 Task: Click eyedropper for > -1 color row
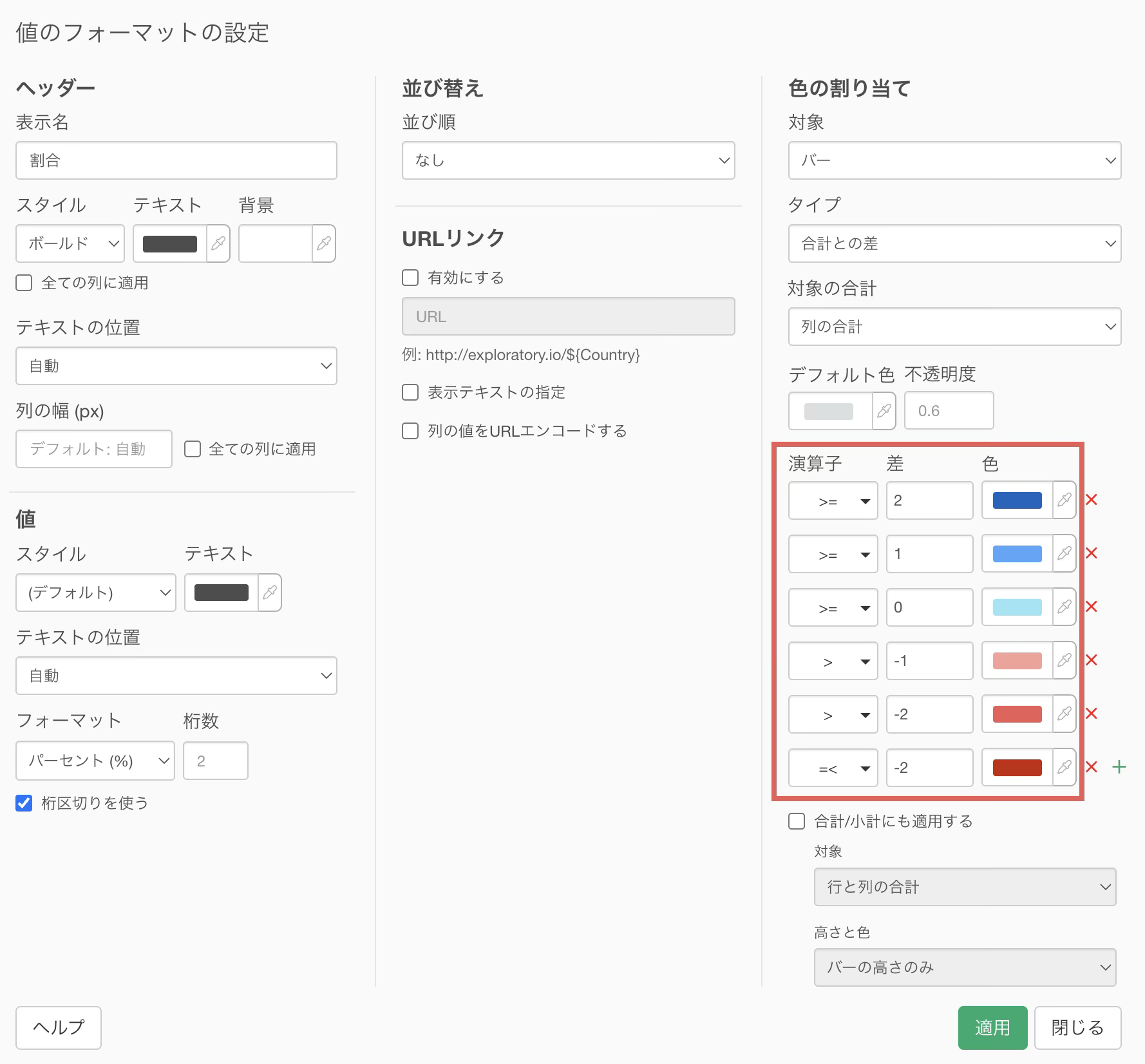tap(1065, 660)
